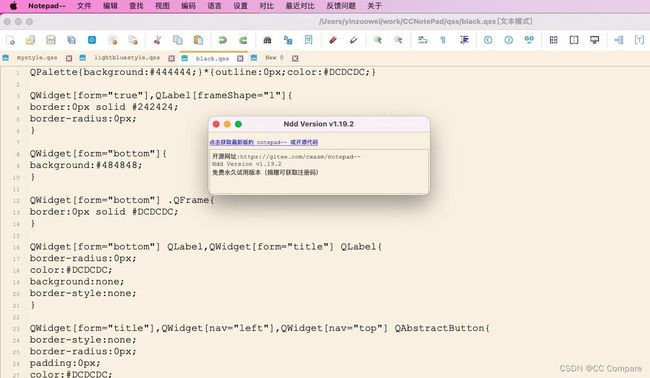Image resolution: width=650 pixels, height=378 pixels.
Task: Toggle the indent guide icon
Action: pyautogui.click(x=464, y=40)
